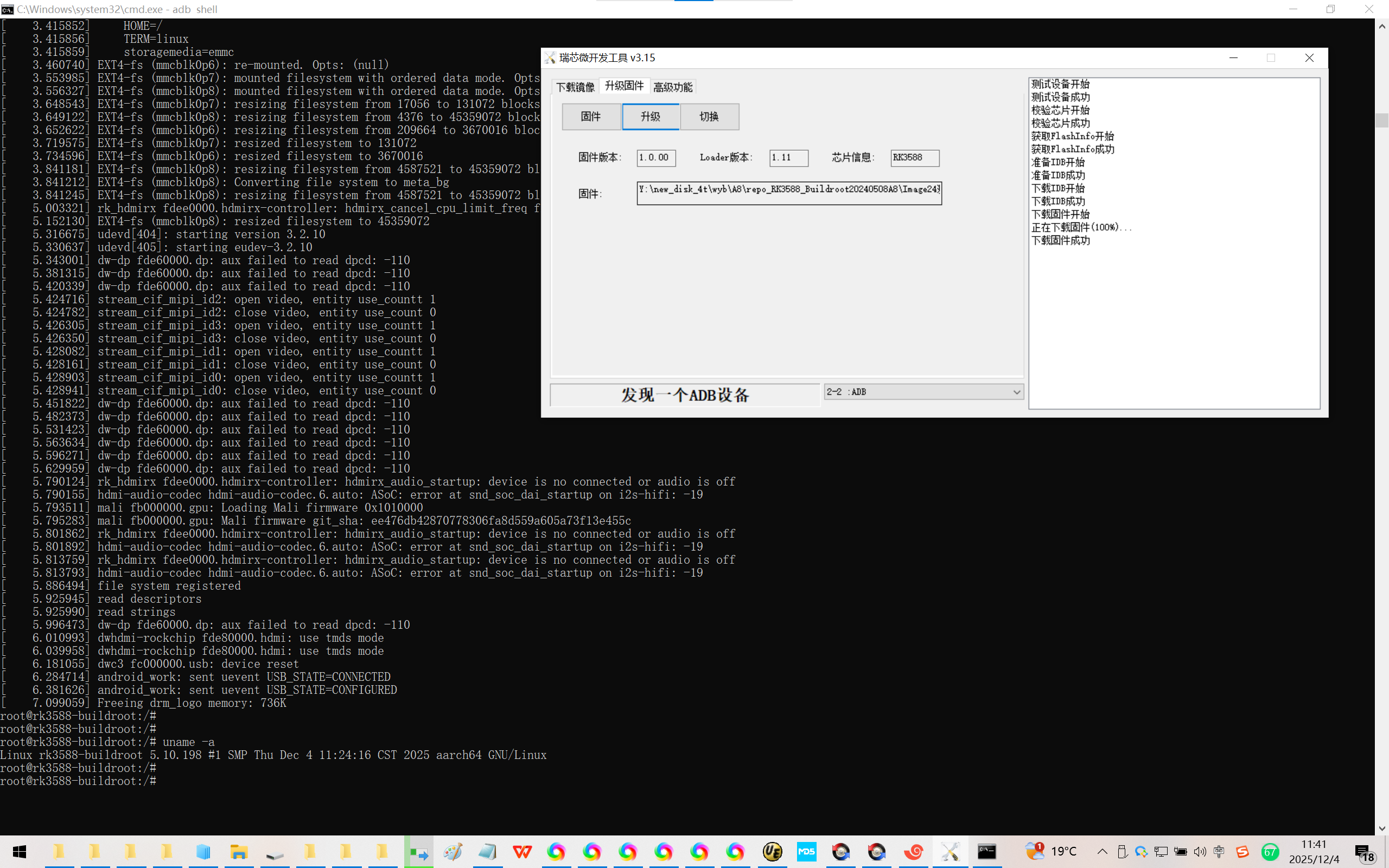Launch WPS Office from the taskbar
This screenshot has width=1389, height=868.
coord(523,852)
